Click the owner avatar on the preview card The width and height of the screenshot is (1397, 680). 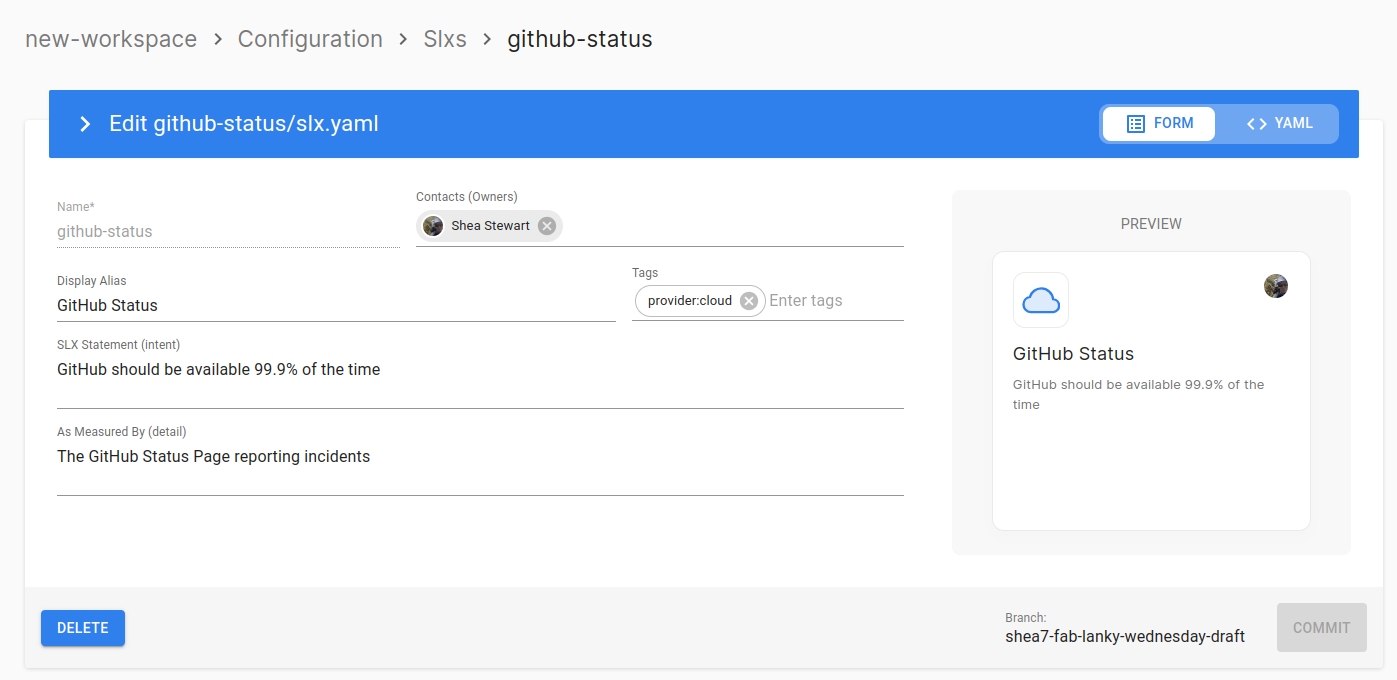(x=1275, y=285)
